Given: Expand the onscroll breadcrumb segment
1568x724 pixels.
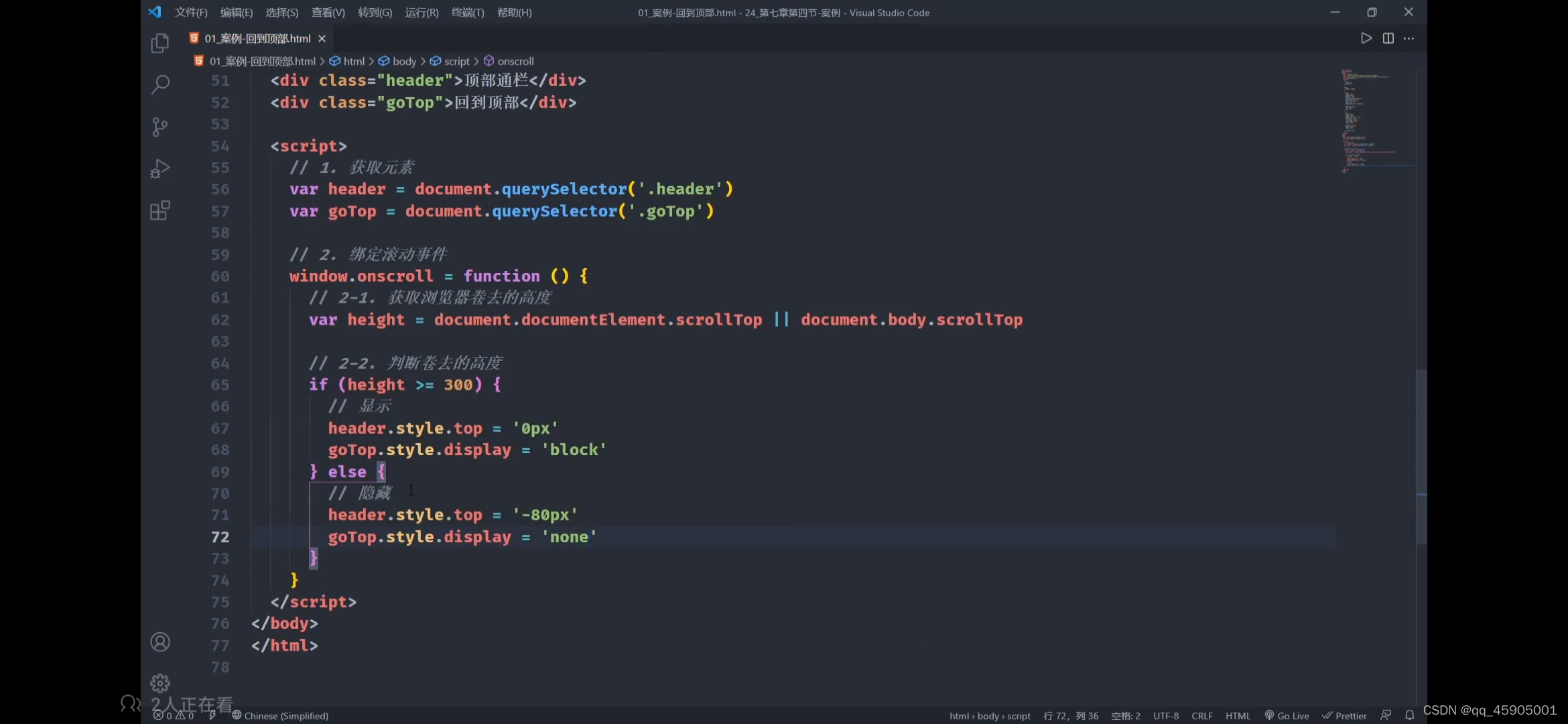Looking at the screenshot, I should [x=515, y=61].
